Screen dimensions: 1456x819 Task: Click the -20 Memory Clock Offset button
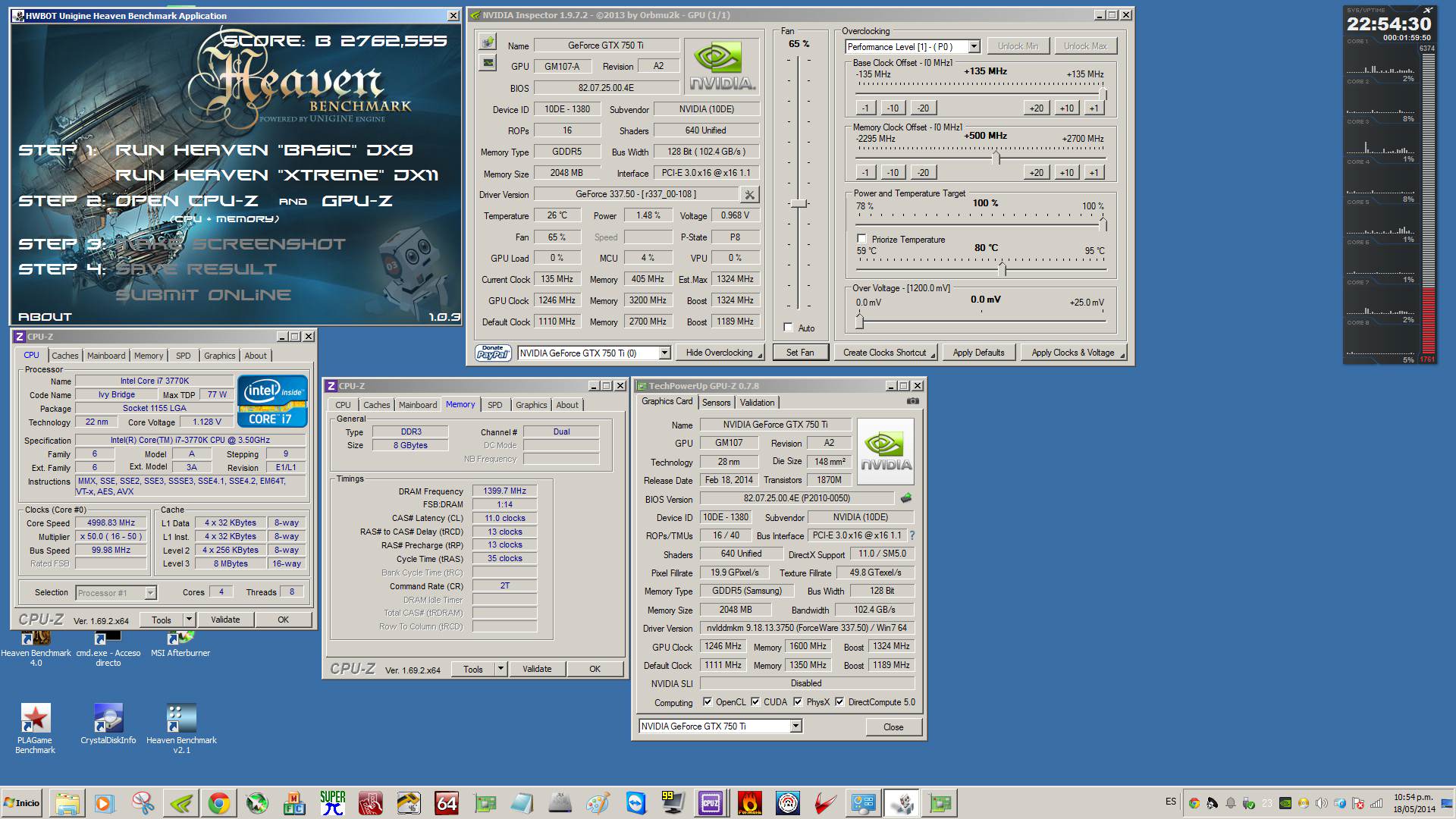click(923, 172)
